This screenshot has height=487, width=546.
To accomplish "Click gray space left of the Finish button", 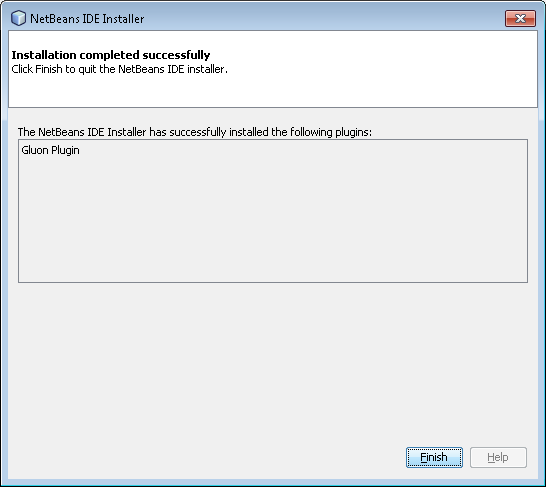I will click(x=209, y=457).
